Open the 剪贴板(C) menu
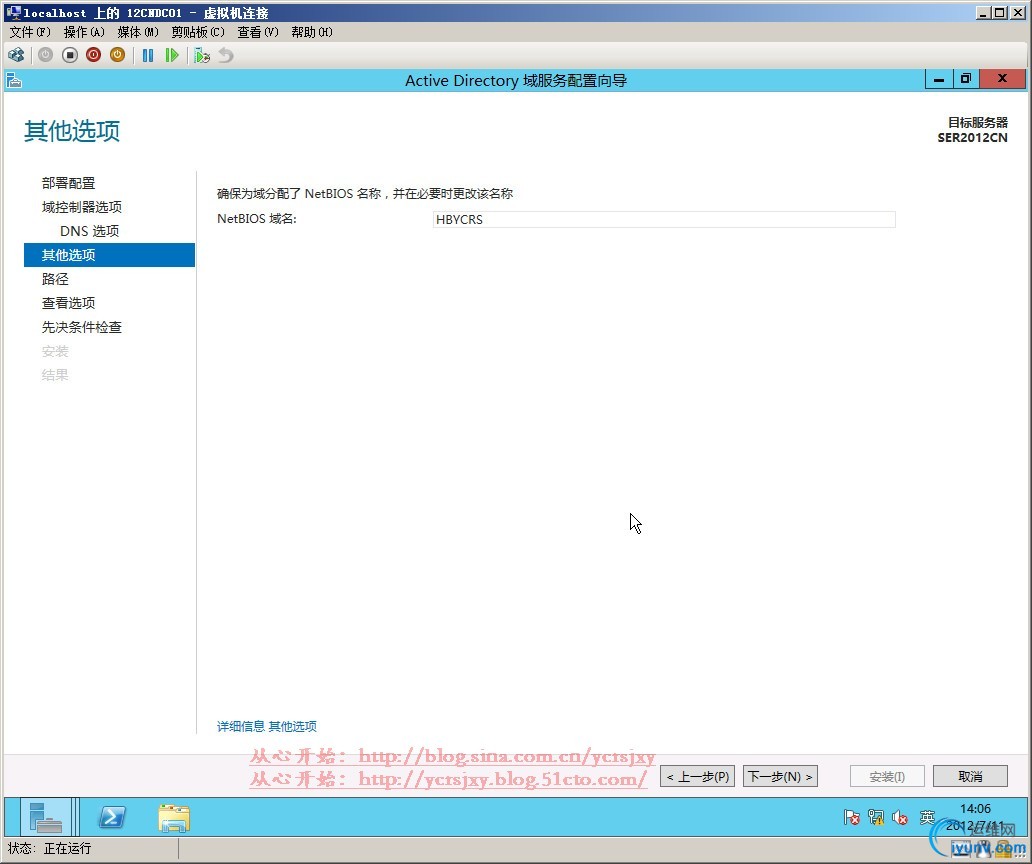 (197, 32)
